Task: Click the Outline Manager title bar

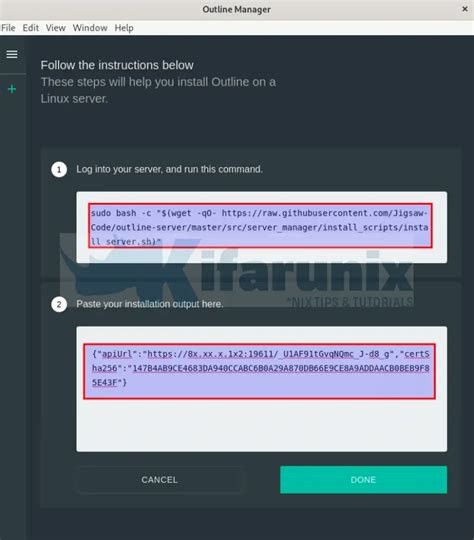Action: tap(237, 10)
